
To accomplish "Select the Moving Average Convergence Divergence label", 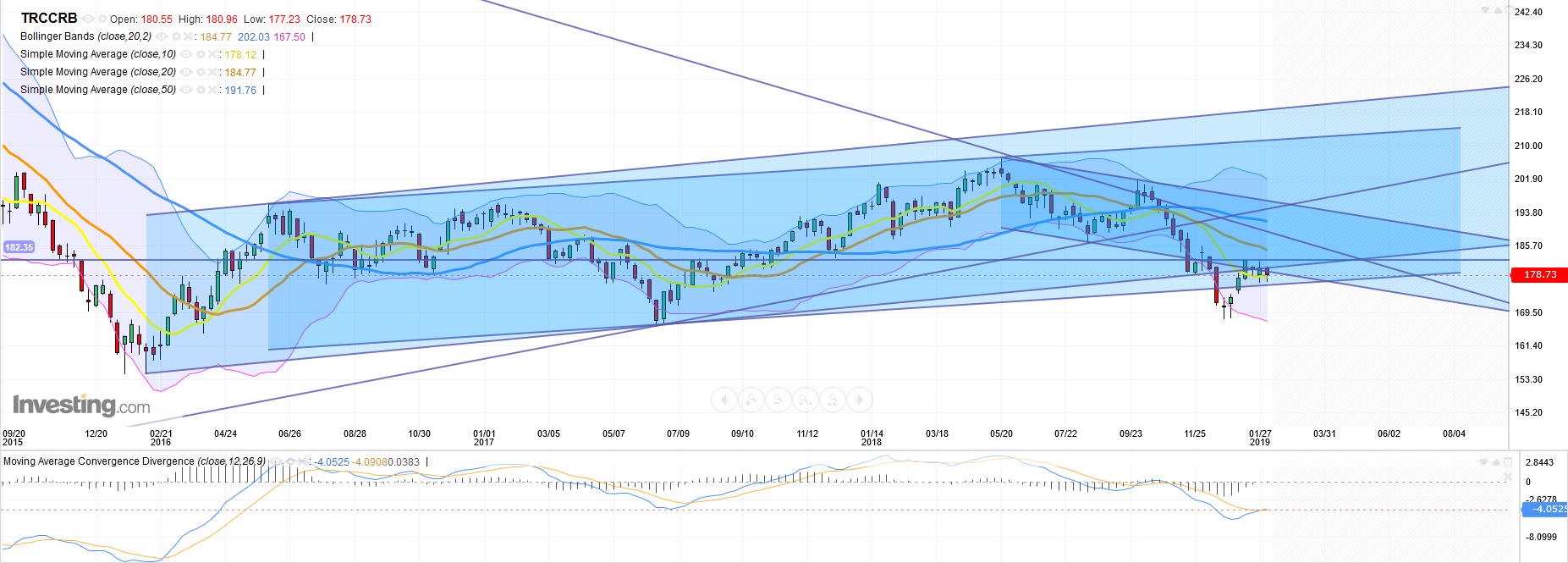I will point(135,461).
